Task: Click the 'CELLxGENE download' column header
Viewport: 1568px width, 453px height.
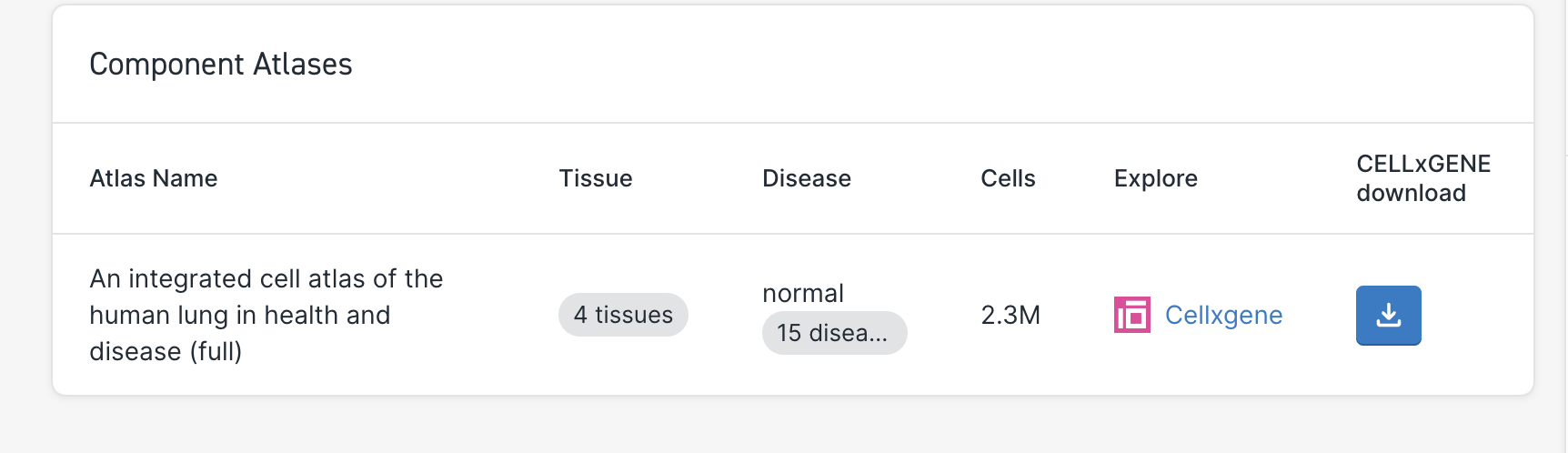Action: click(1422, 178)
